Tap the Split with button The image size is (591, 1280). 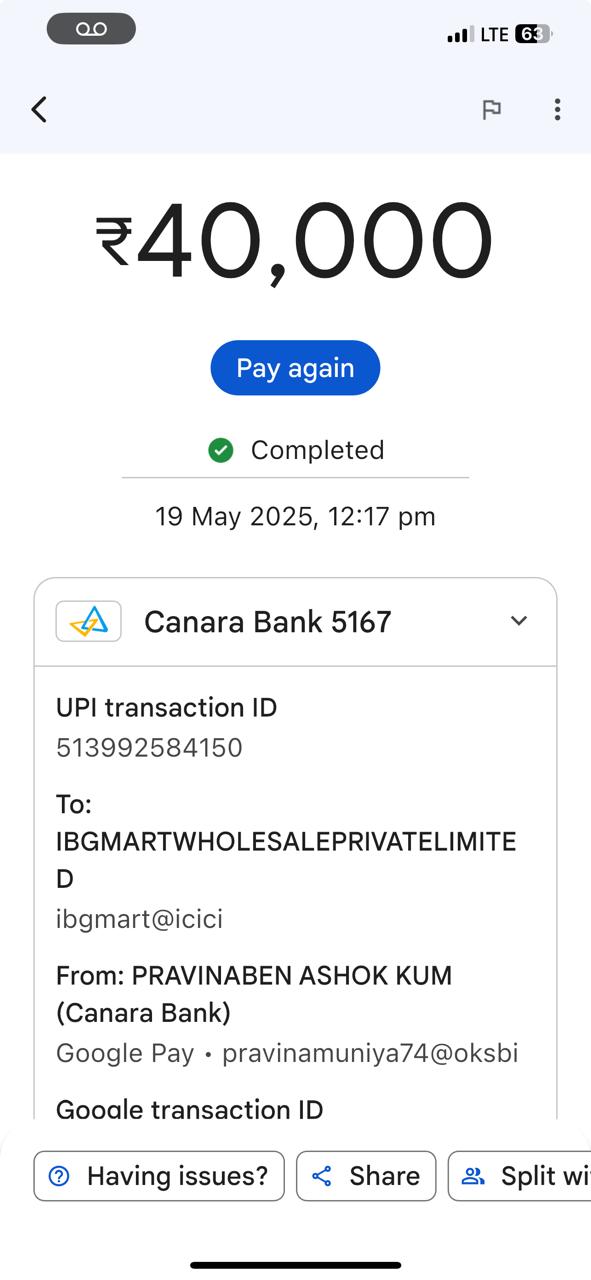tap(520, 1176)
